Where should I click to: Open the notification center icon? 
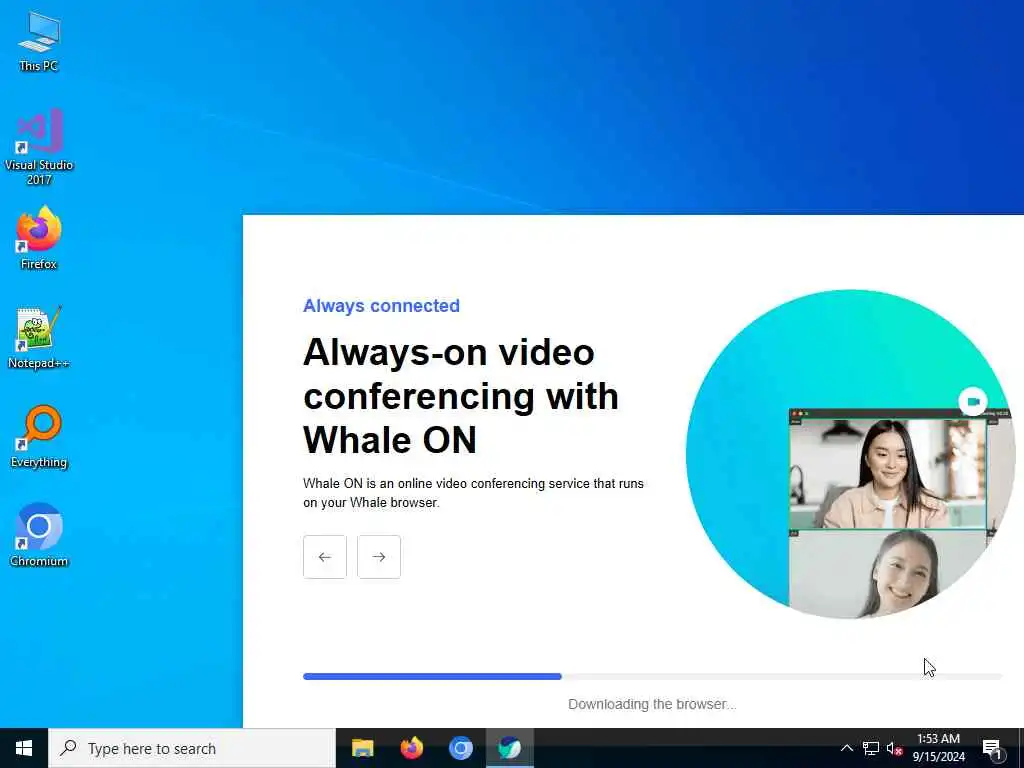tap(992, 748)
